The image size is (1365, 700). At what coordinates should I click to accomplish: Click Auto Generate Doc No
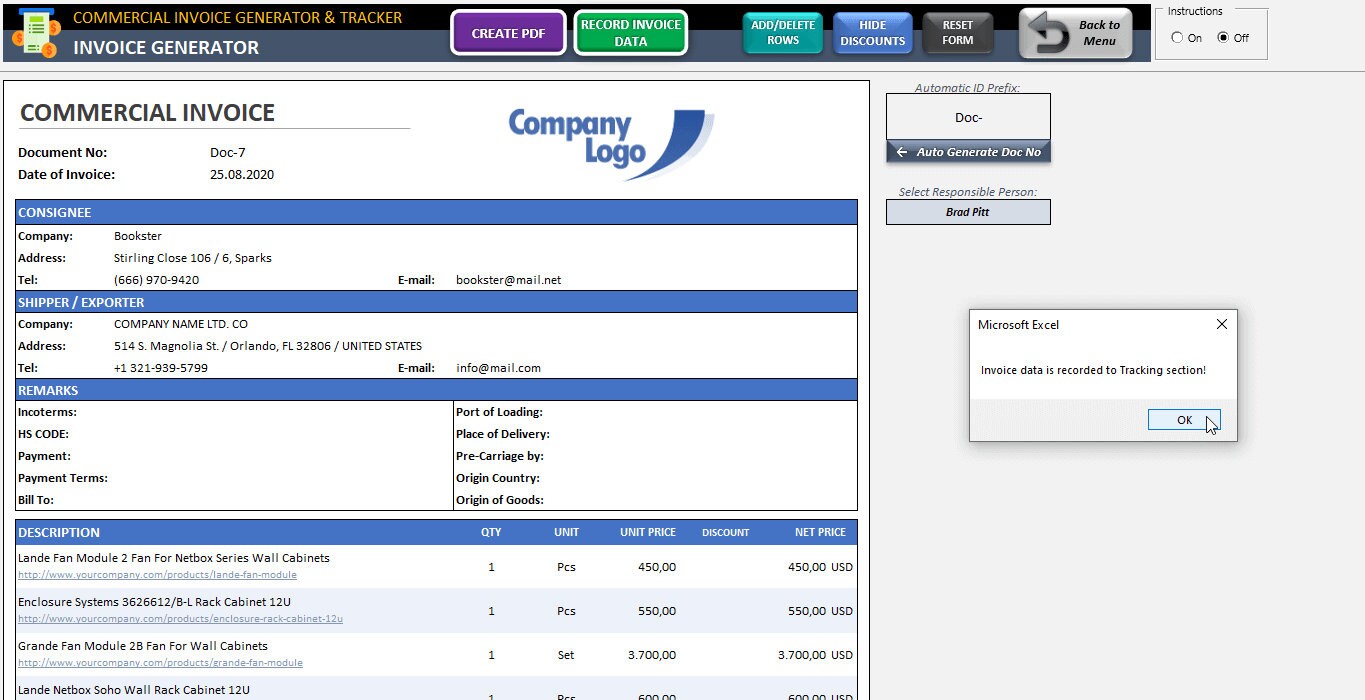[x=967, y=151]
